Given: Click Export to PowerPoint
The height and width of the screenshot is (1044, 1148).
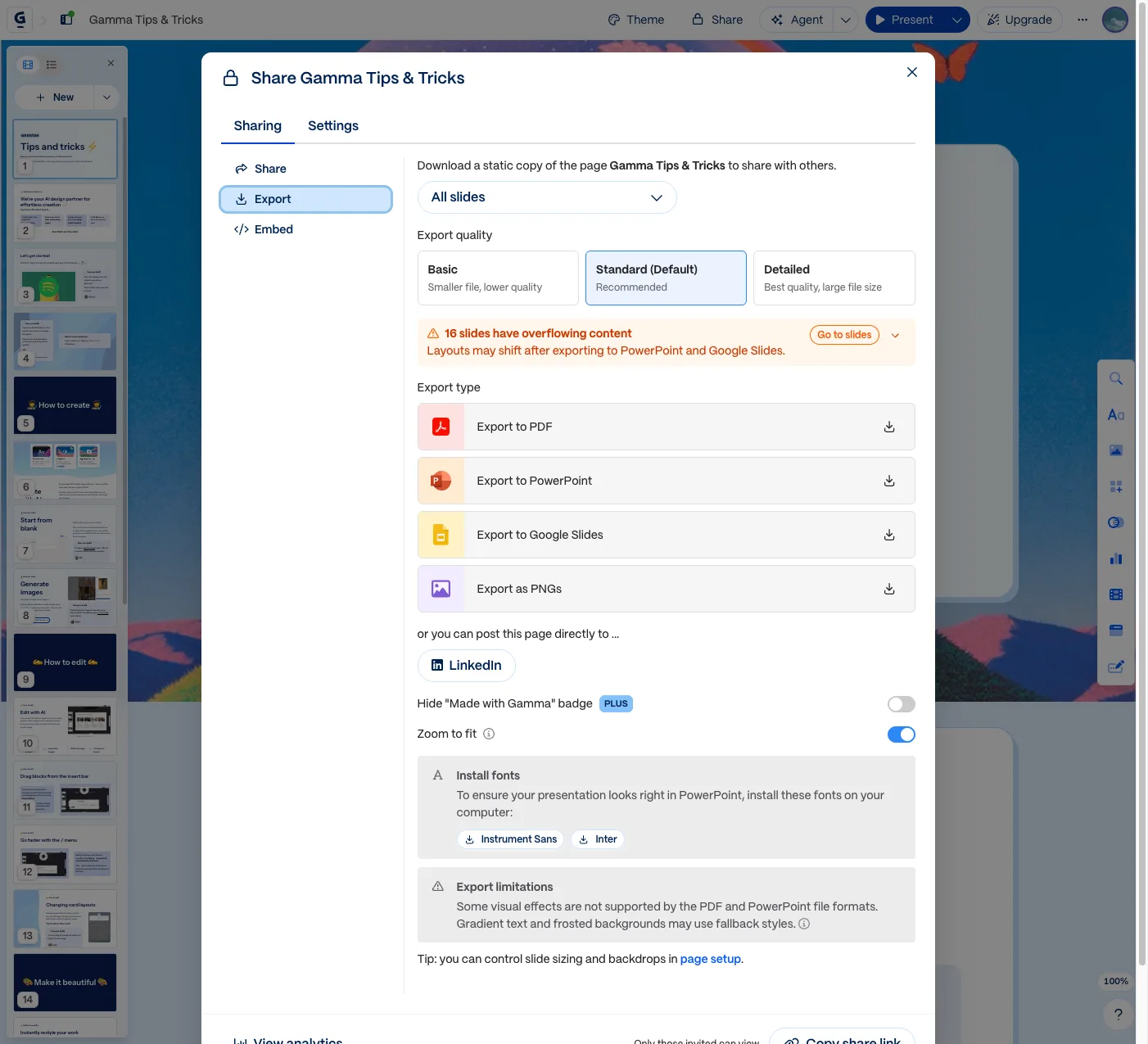Looking at the screenshot, I should point(666,481).
